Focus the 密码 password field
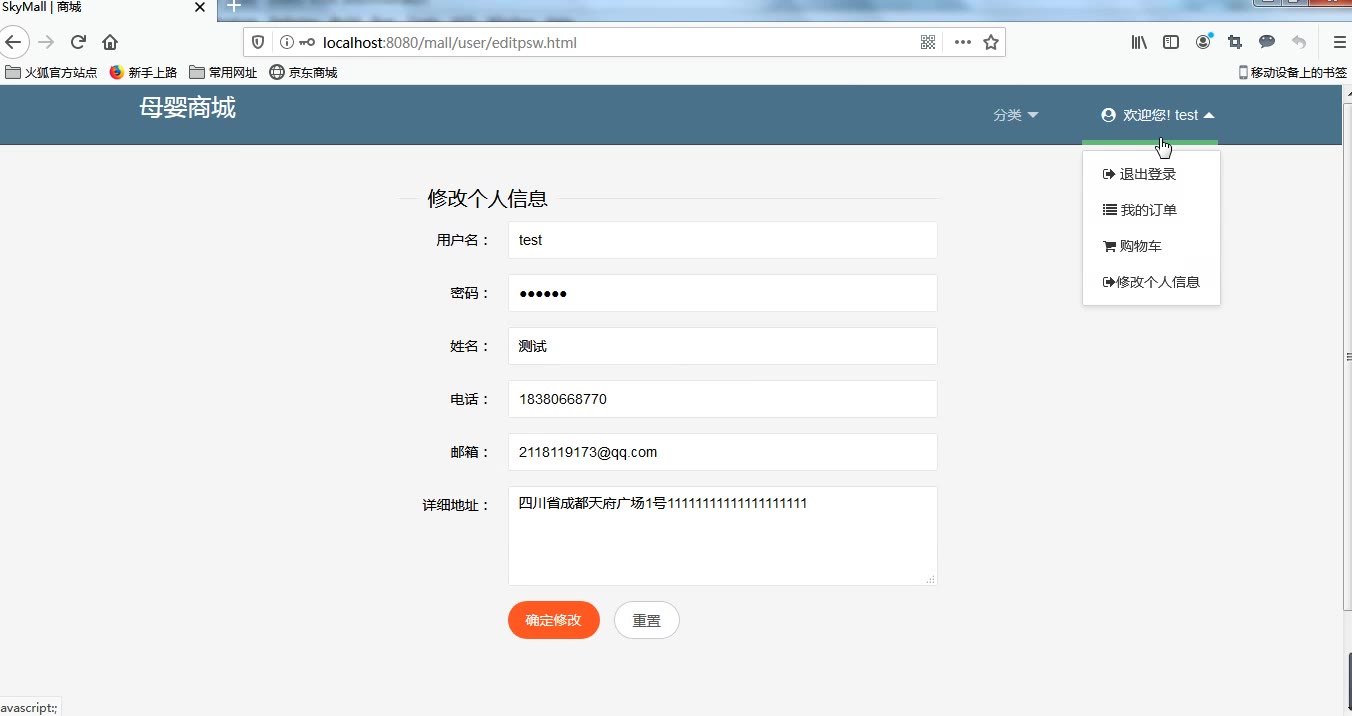The image size is (1352, 716). 723,293
